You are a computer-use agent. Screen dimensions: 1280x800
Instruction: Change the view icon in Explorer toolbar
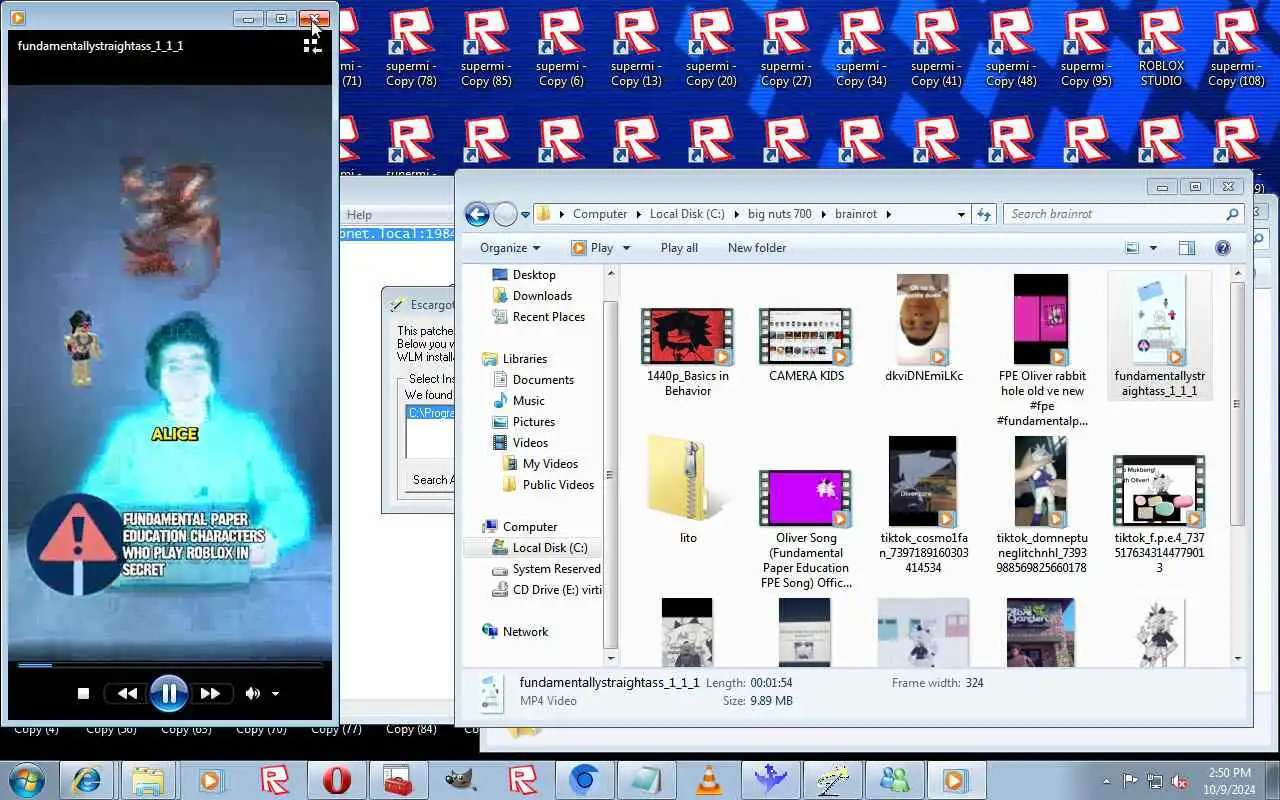(x=1132, y=248)
